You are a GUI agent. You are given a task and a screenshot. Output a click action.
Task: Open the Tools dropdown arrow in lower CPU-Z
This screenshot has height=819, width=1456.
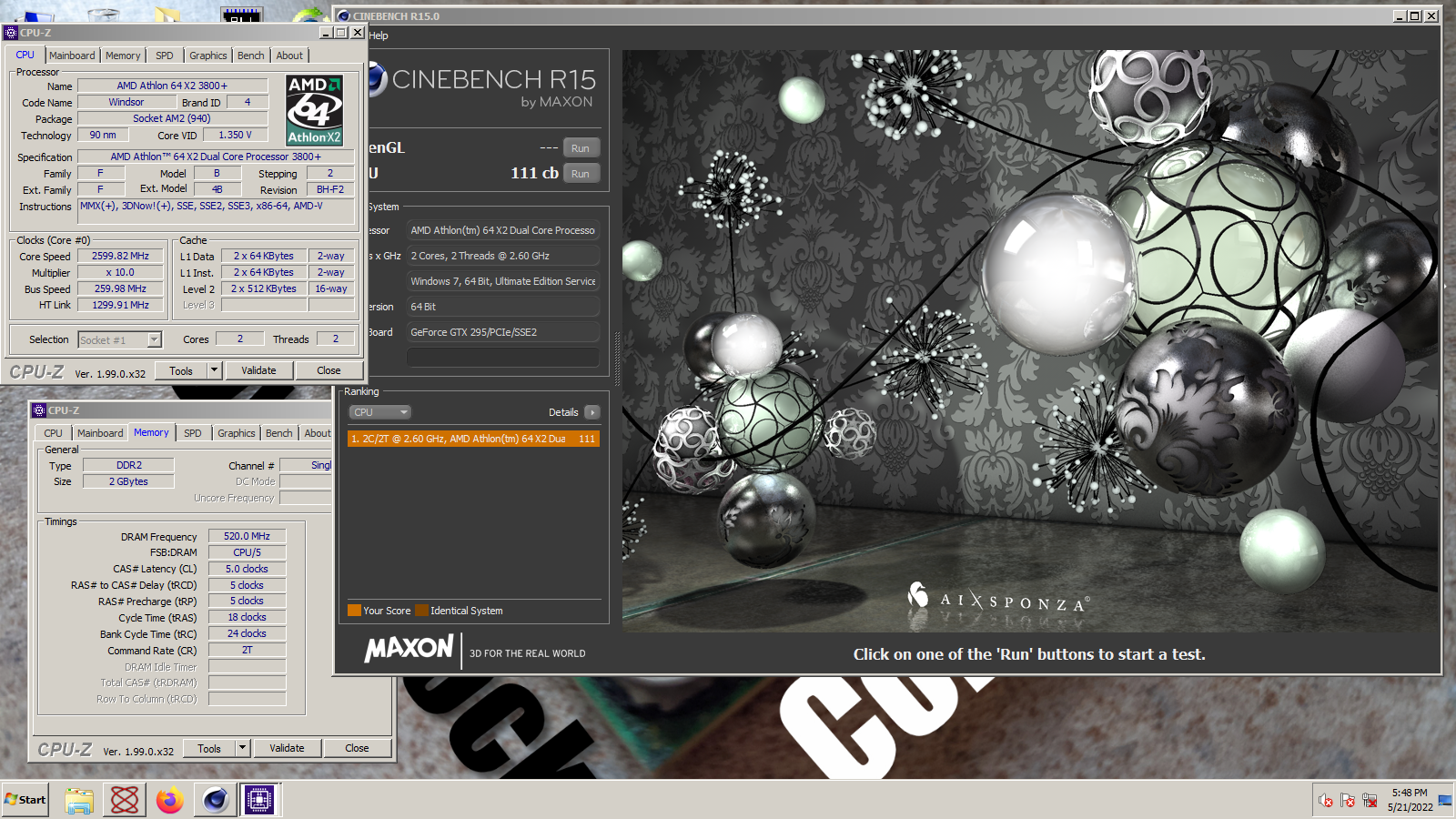(243, 748)
